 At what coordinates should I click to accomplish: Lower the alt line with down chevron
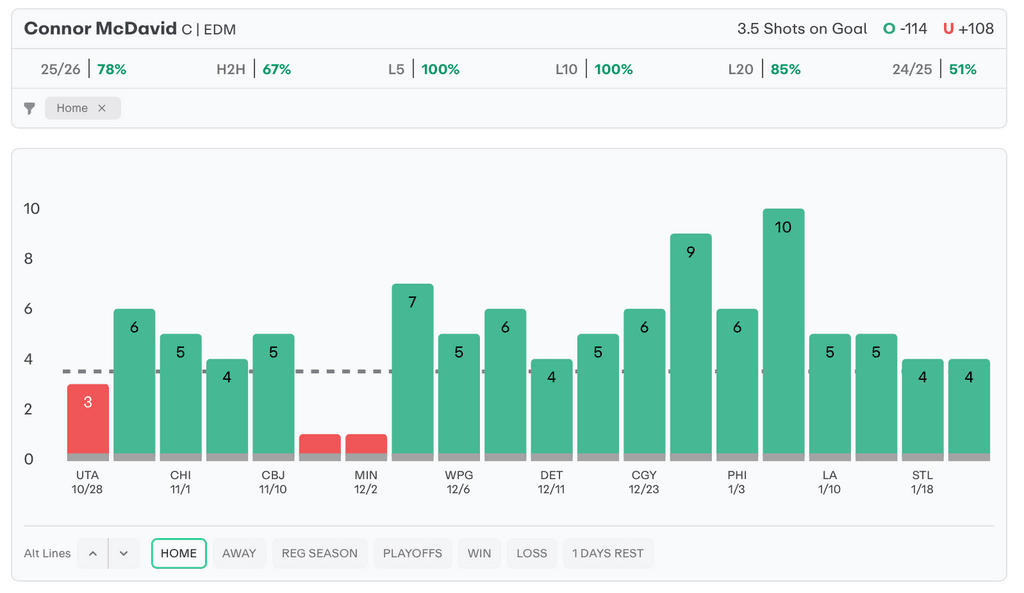pyautogui.click(x=124, y=553)
